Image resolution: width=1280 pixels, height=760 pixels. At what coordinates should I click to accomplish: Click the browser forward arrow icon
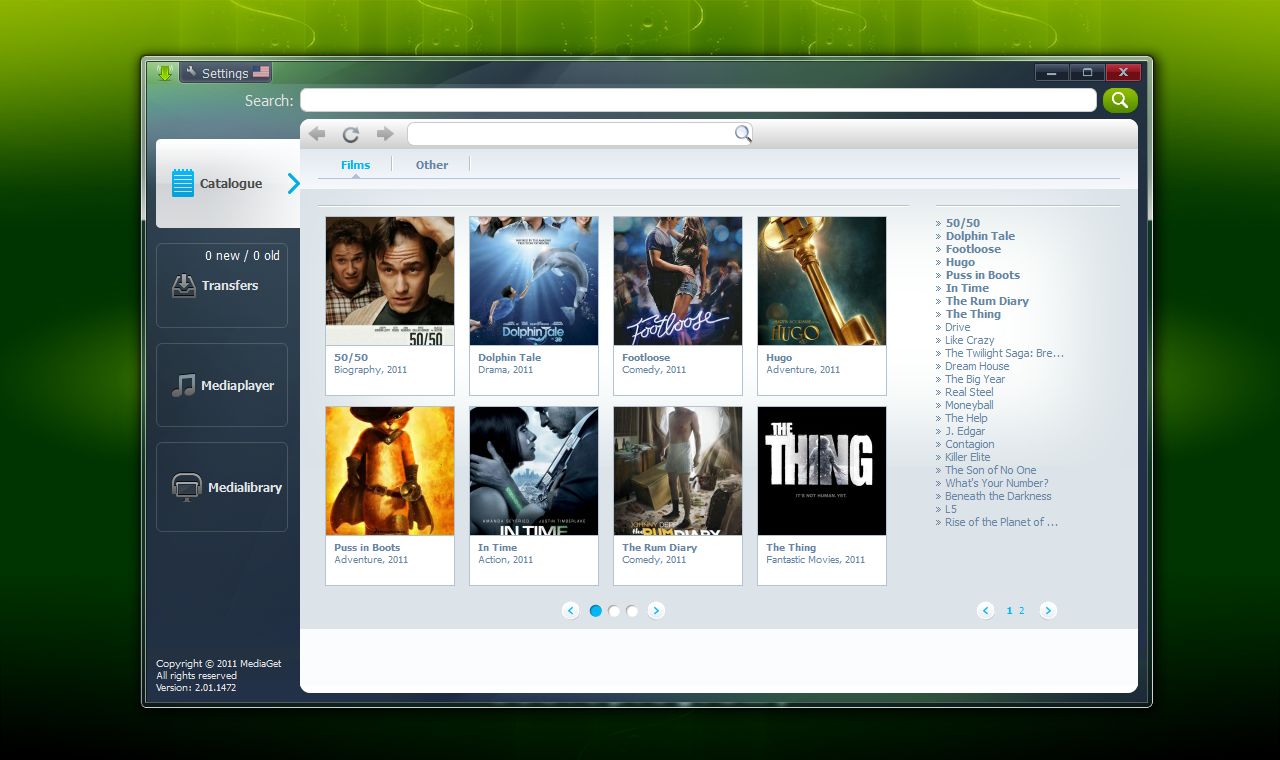coord(385,134)
